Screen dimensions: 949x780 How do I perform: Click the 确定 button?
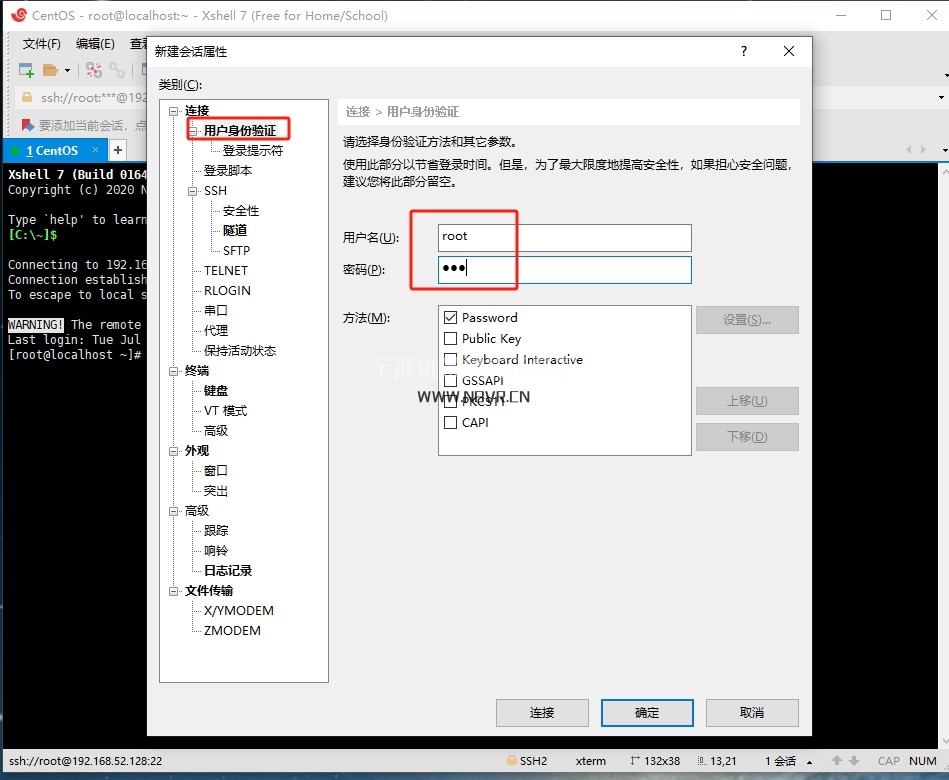point(647,713)
